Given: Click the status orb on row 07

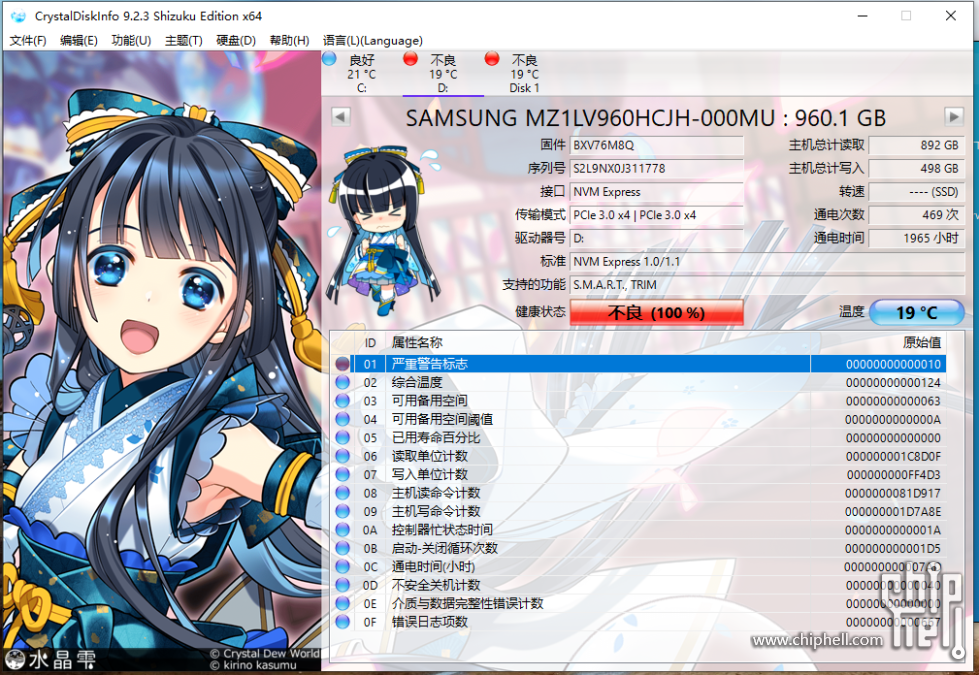Looking at the screenshot, I should click(342, 475).
